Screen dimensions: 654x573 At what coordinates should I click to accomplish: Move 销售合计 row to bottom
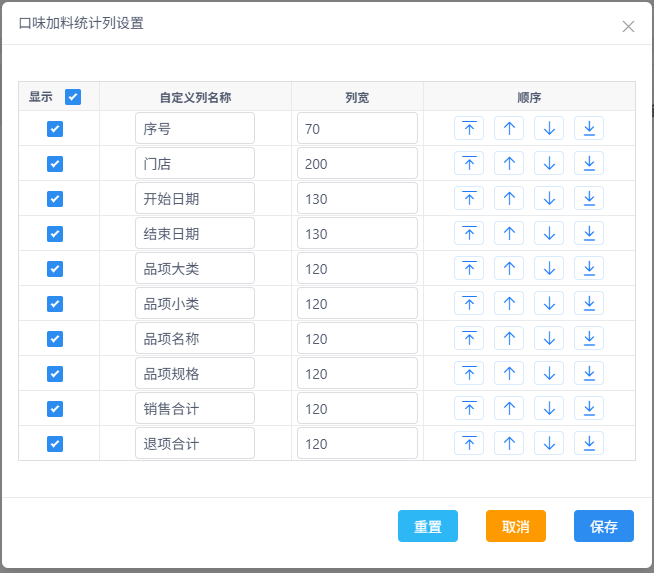point(589,408)
